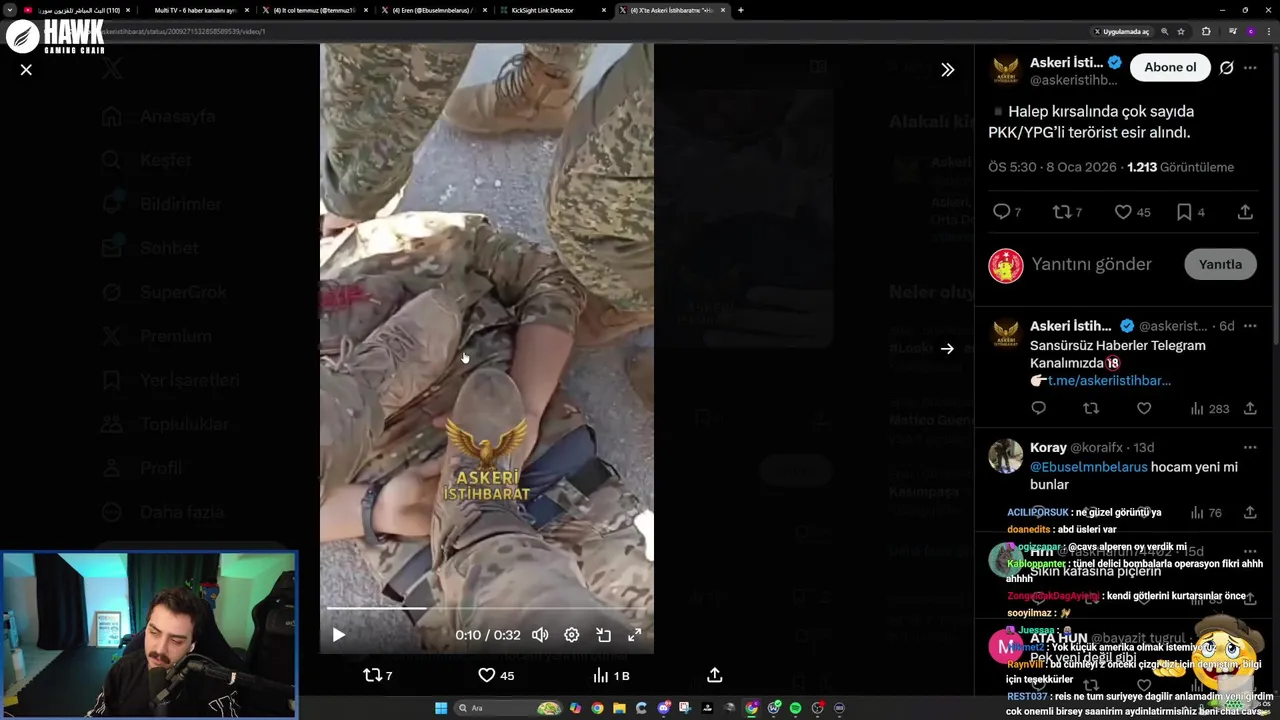Seek on the video progress bar
The height and width of the screenshot is (720, 1280).
(x=487, y=608)
